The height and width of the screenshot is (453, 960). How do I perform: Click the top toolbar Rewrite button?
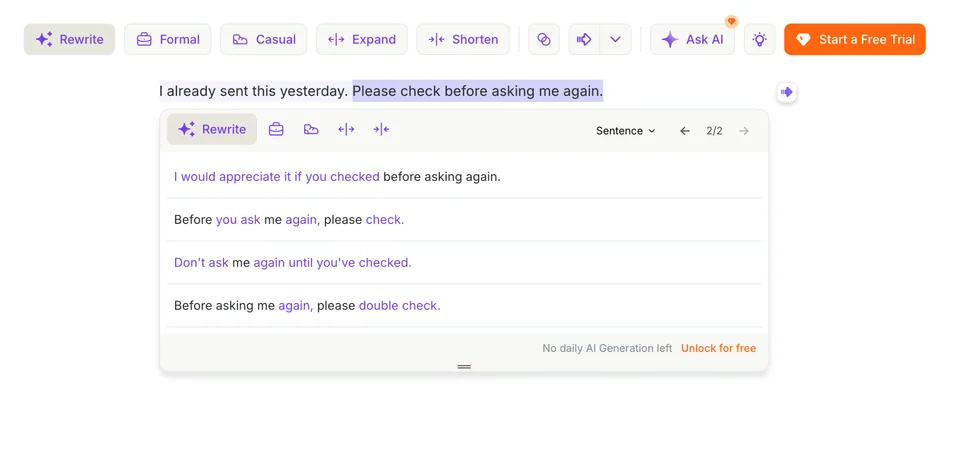(69, 39)
